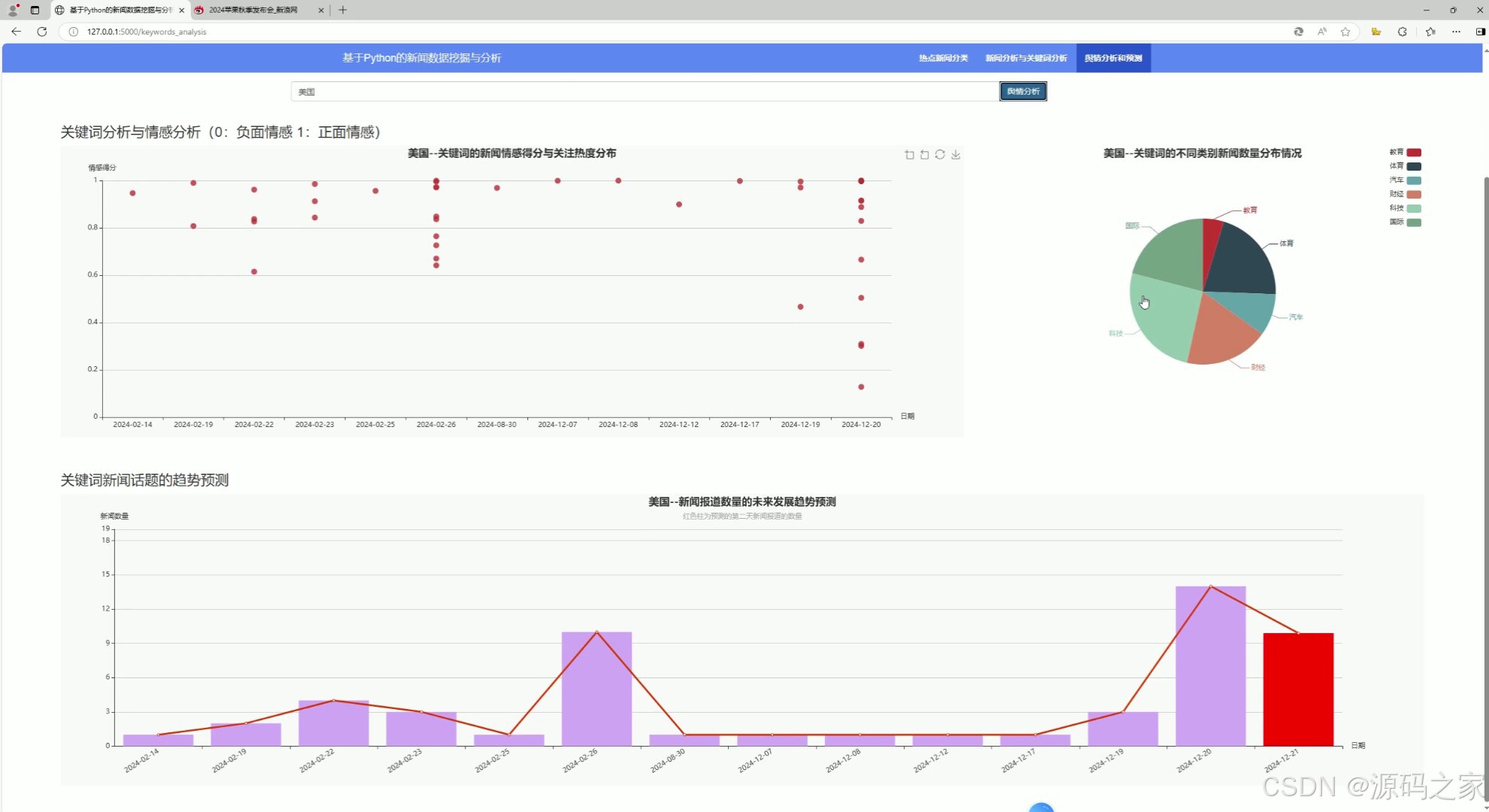Toggle the 国际 legend item

coord(1404,223)
